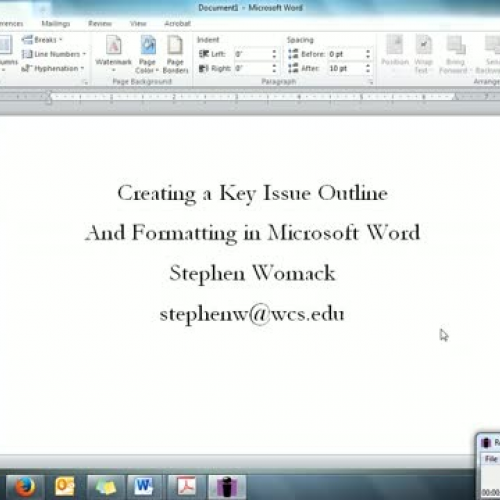Open the References tab
Image resolution: width=500 pixels, height=500 pixels.
[x=11, y=23]
